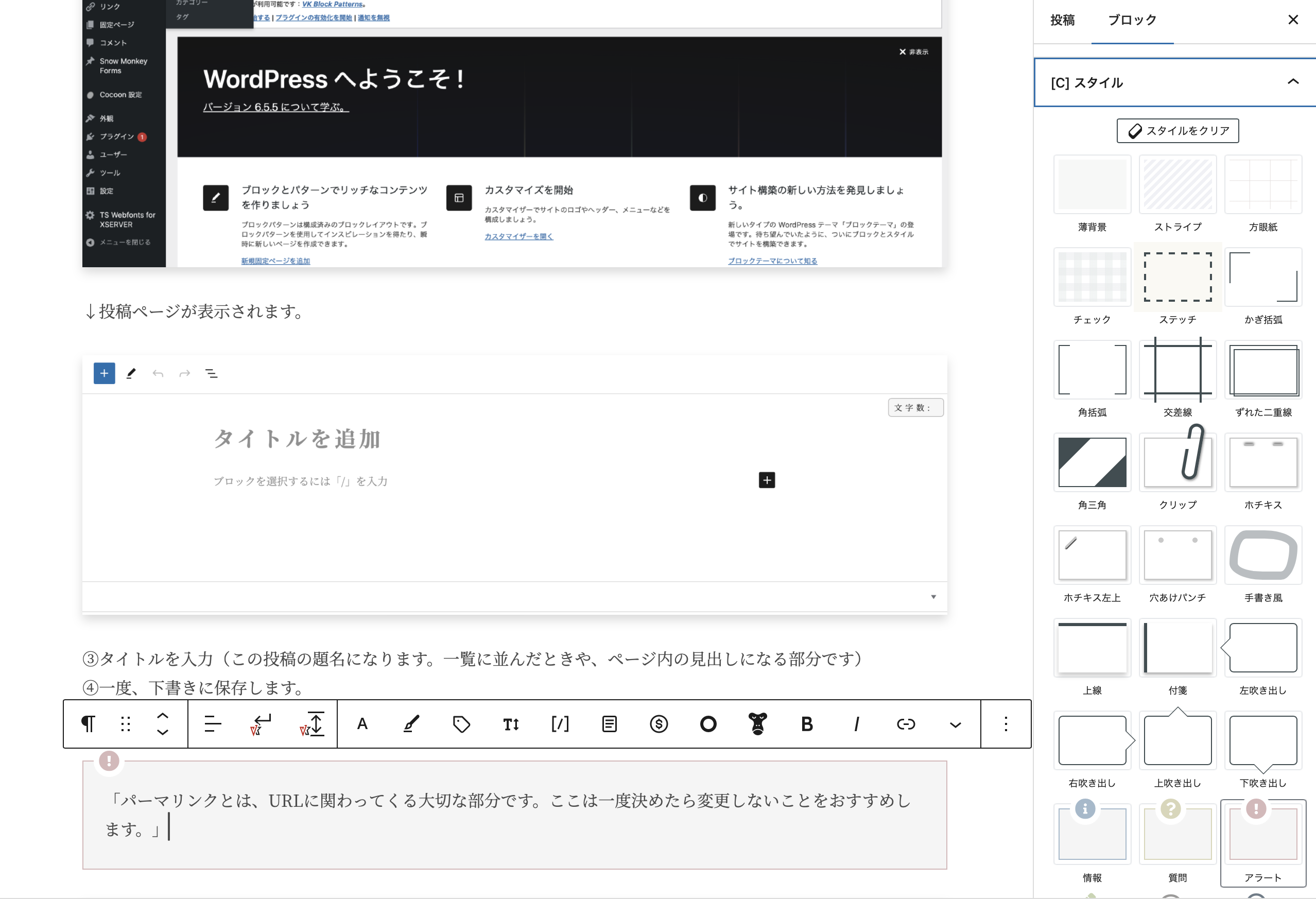Viewport: 1316px width, 899px height.
Task: Switch to the 投稿 tab
Action: point(1062,21)
